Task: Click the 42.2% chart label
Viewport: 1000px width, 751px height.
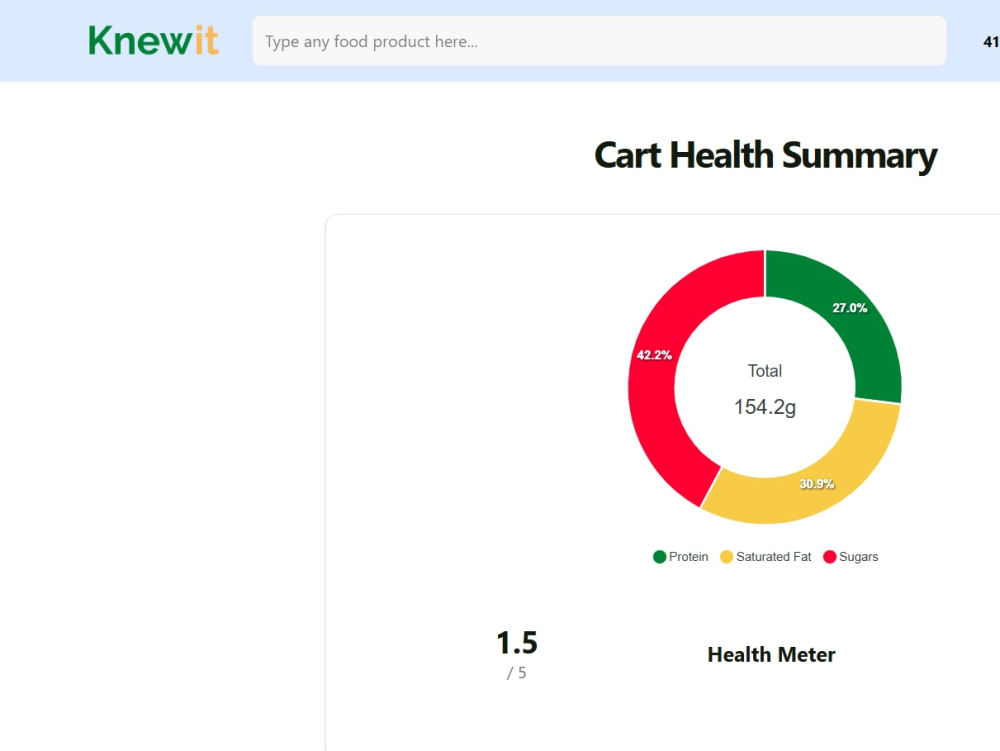Action: 654,355
